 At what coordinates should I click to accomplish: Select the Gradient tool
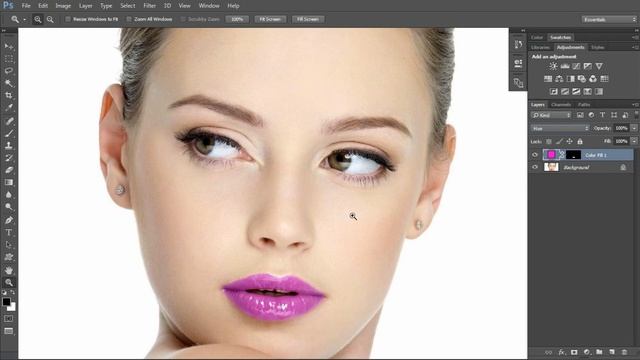(9, 182)
